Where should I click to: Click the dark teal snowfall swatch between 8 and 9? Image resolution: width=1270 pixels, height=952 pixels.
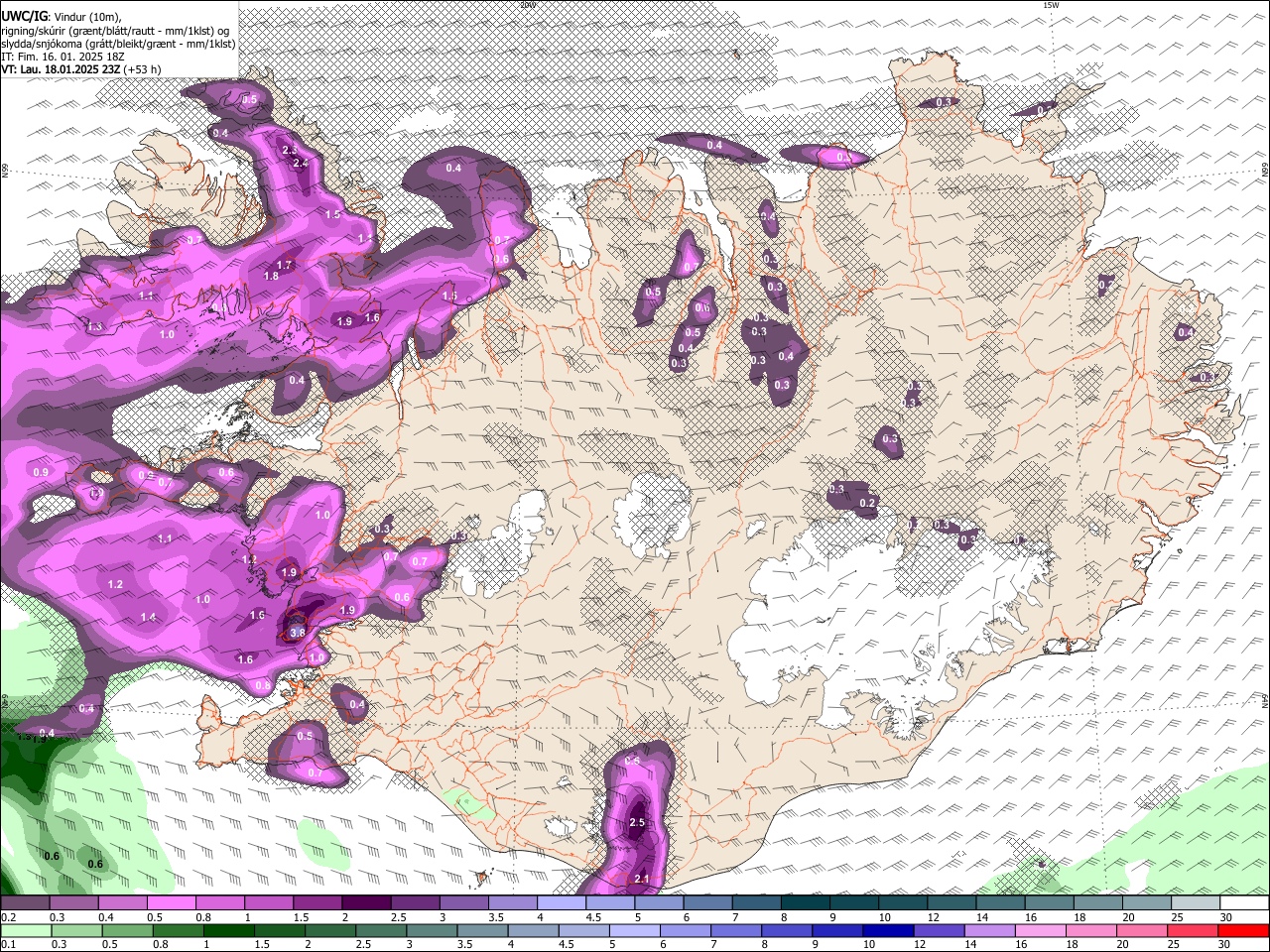pyautogui.click(x=806, y=903)
